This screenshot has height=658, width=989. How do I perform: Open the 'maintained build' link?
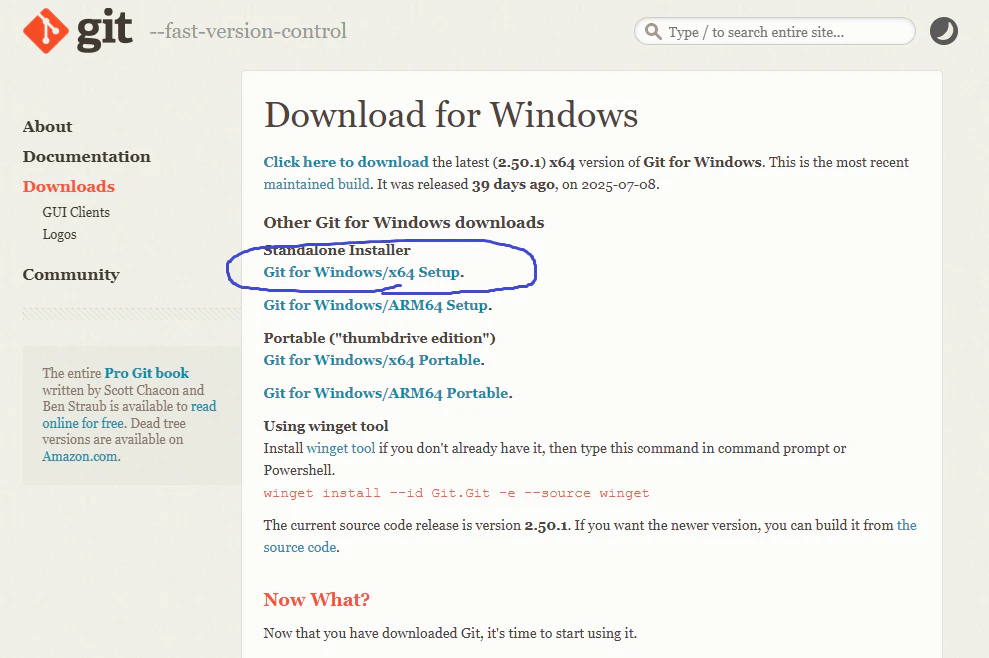pyautogui.click(x=317, y=184)
